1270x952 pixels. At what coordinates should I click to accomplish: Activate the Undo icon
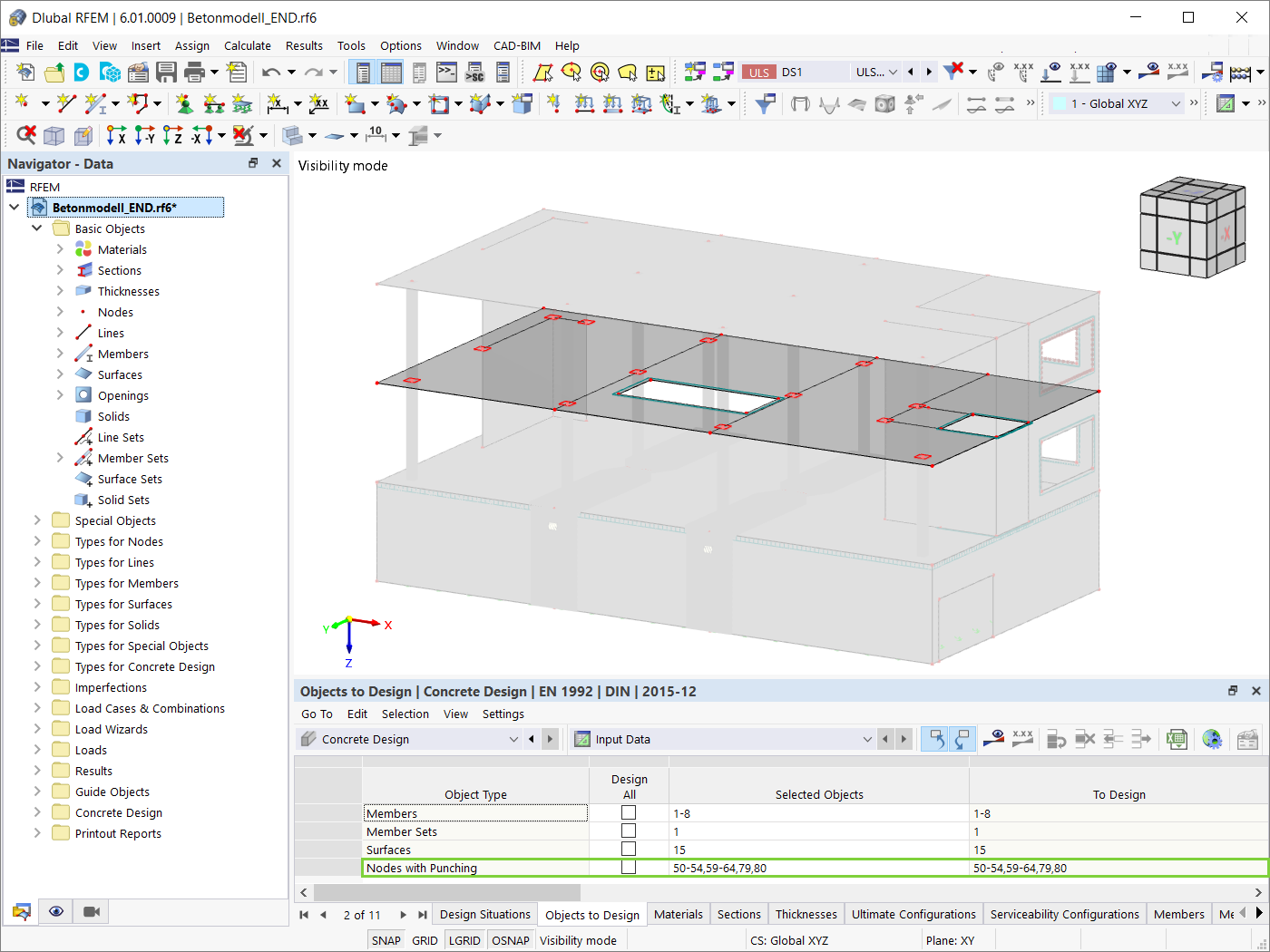(272, 72)
